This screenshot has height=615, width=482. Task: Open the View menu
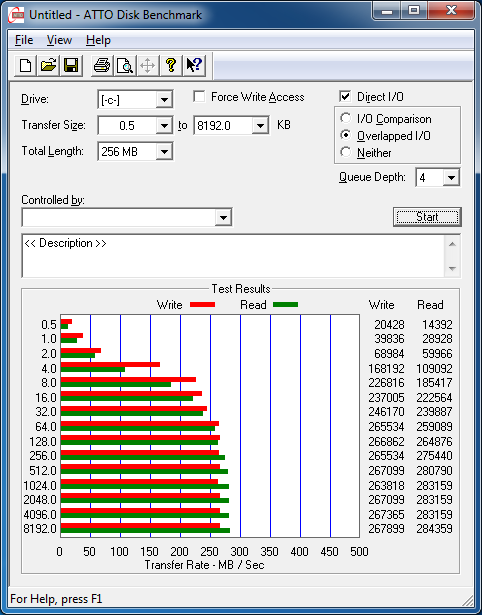click(59, 40)
